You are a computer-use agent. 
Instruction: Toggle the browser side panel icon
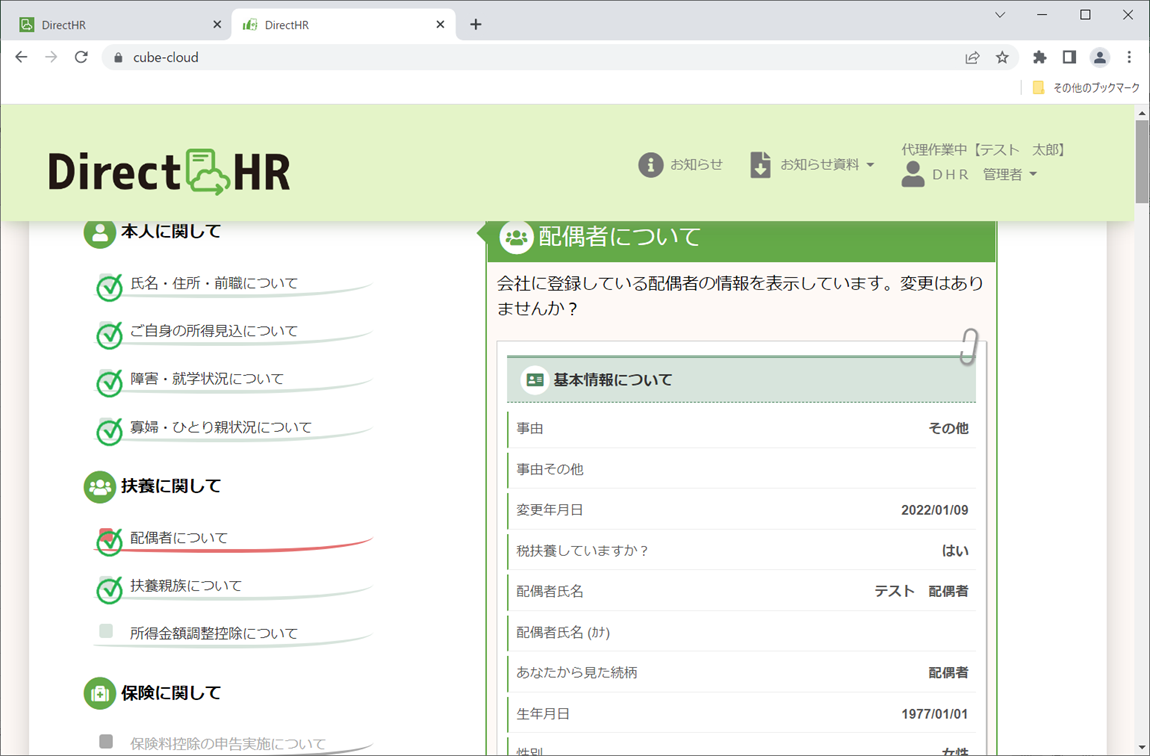point(1069,57)
